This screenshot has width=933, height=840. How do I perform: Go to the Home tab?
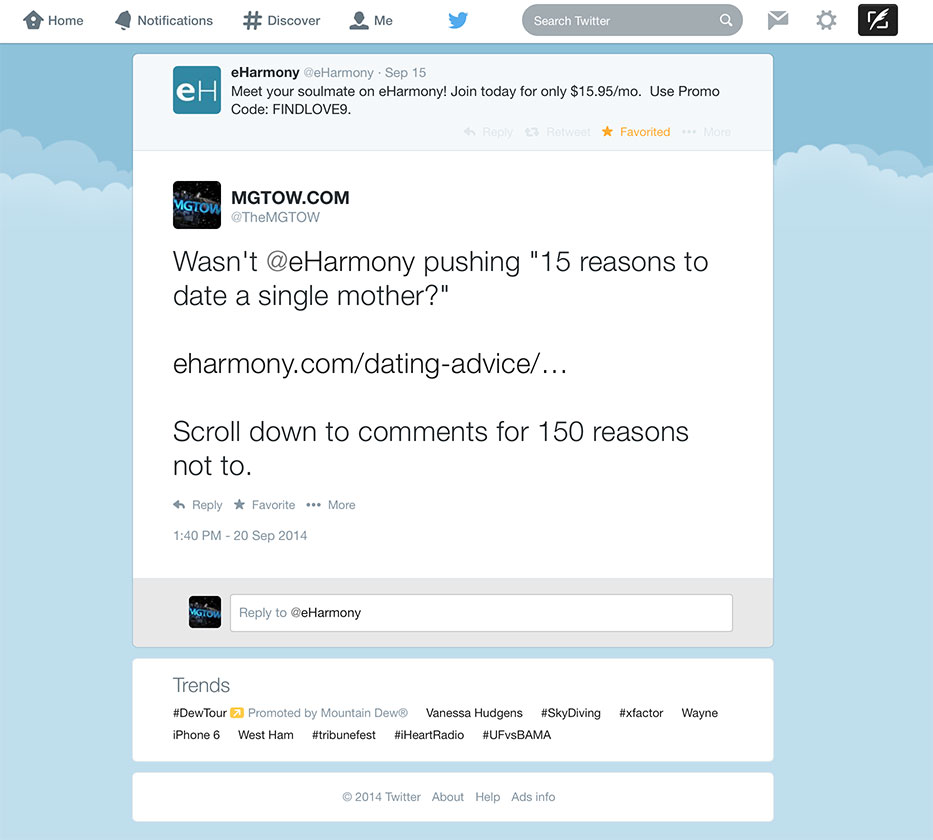pos(54,20)
